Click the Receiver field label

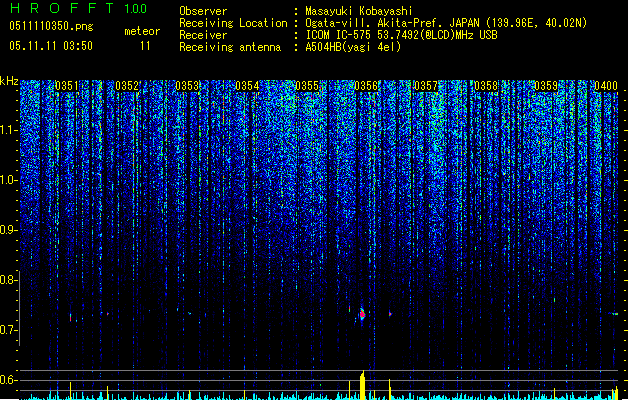coord(203,35)
